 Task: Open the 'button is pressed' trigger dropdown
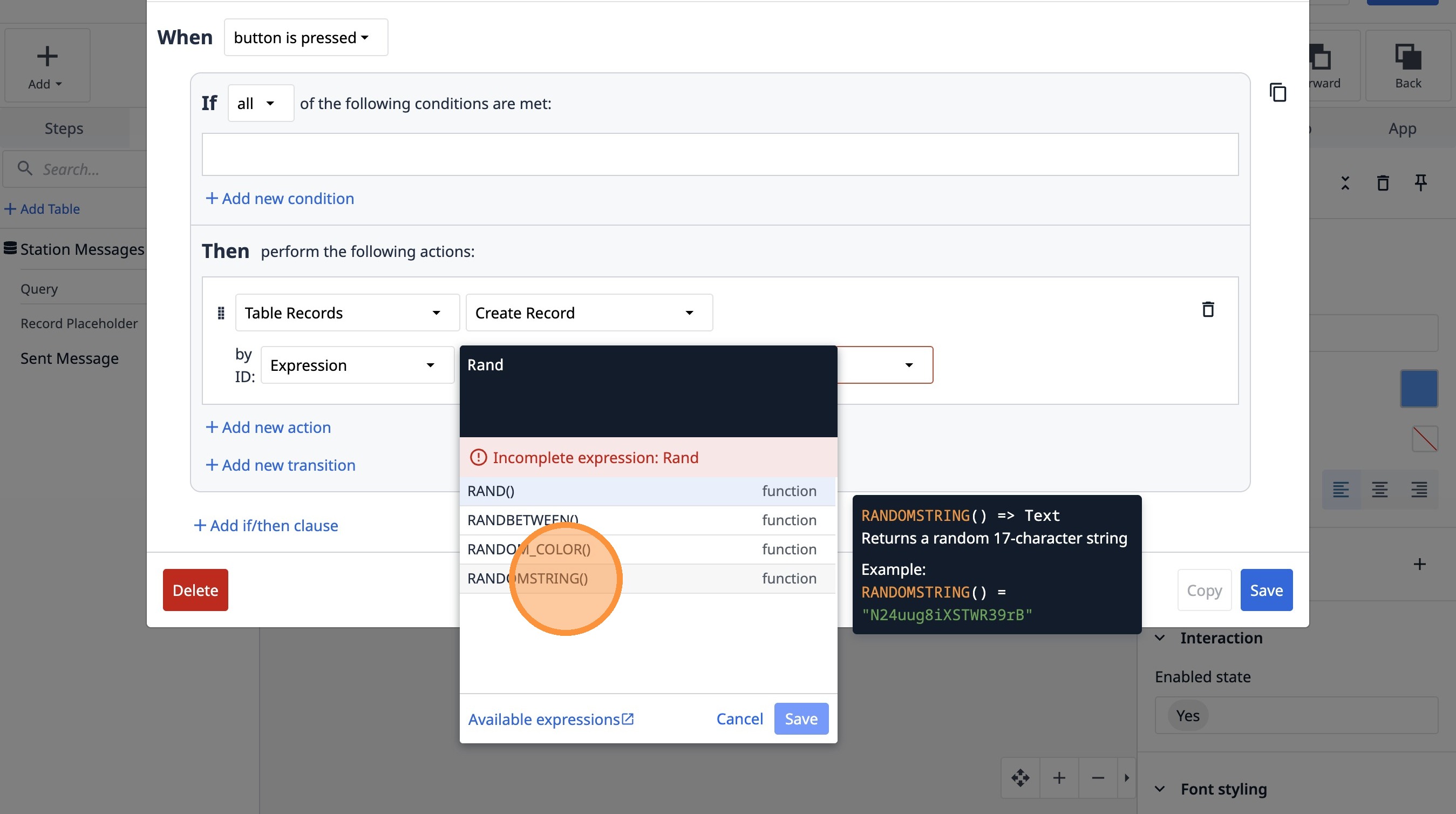point(306,37)
